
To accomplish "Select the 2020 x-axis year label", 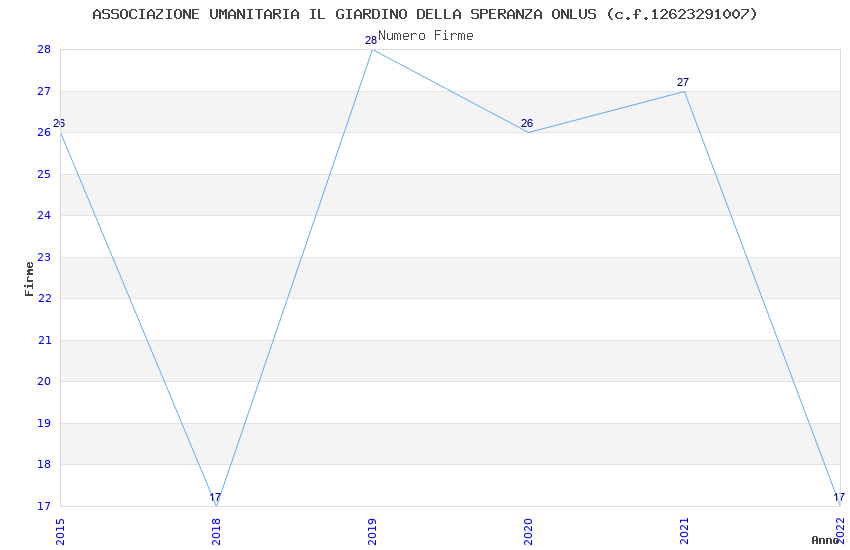I will pyautogui.click(x=529, y=532).
